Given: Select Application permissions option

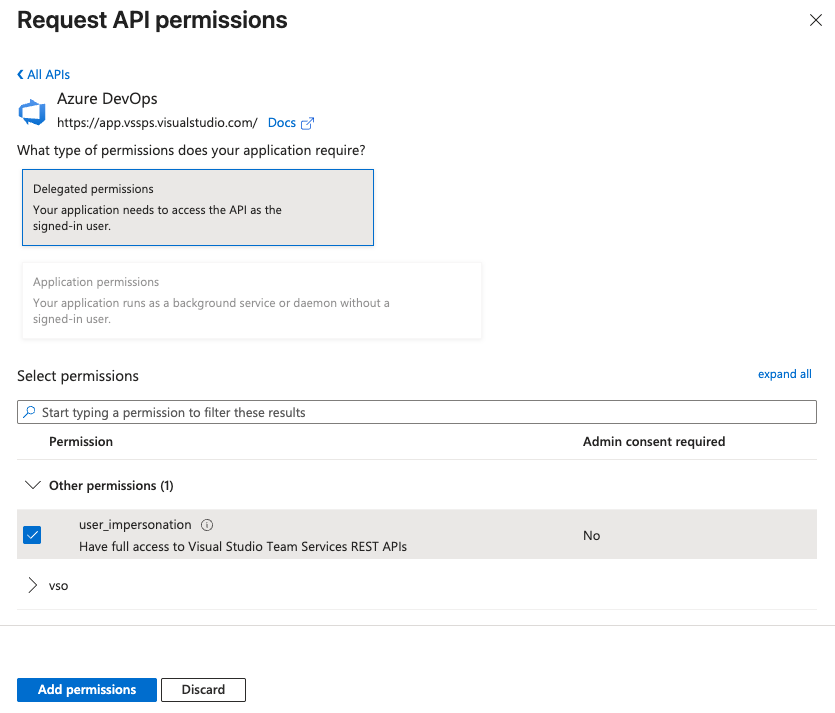Looking at the screenshot, I should click(x=252, y=300).
